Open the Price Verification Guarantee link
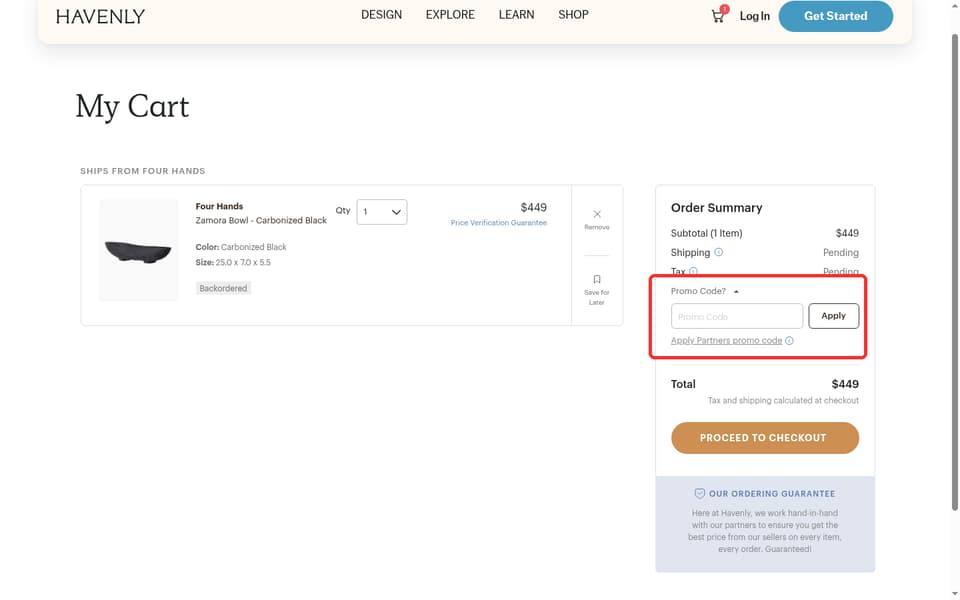Viewport: 960px width, 600px height. coord(498,223)
